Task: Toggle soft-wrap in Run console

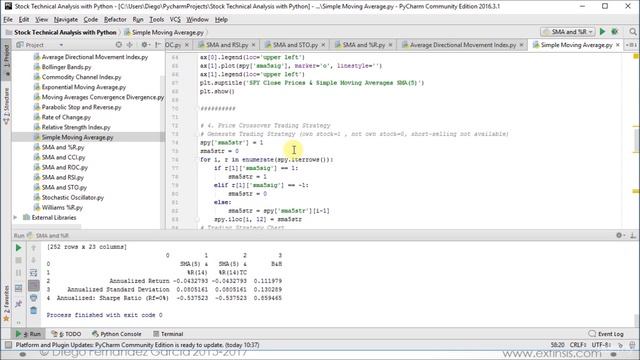Action: 33,273
